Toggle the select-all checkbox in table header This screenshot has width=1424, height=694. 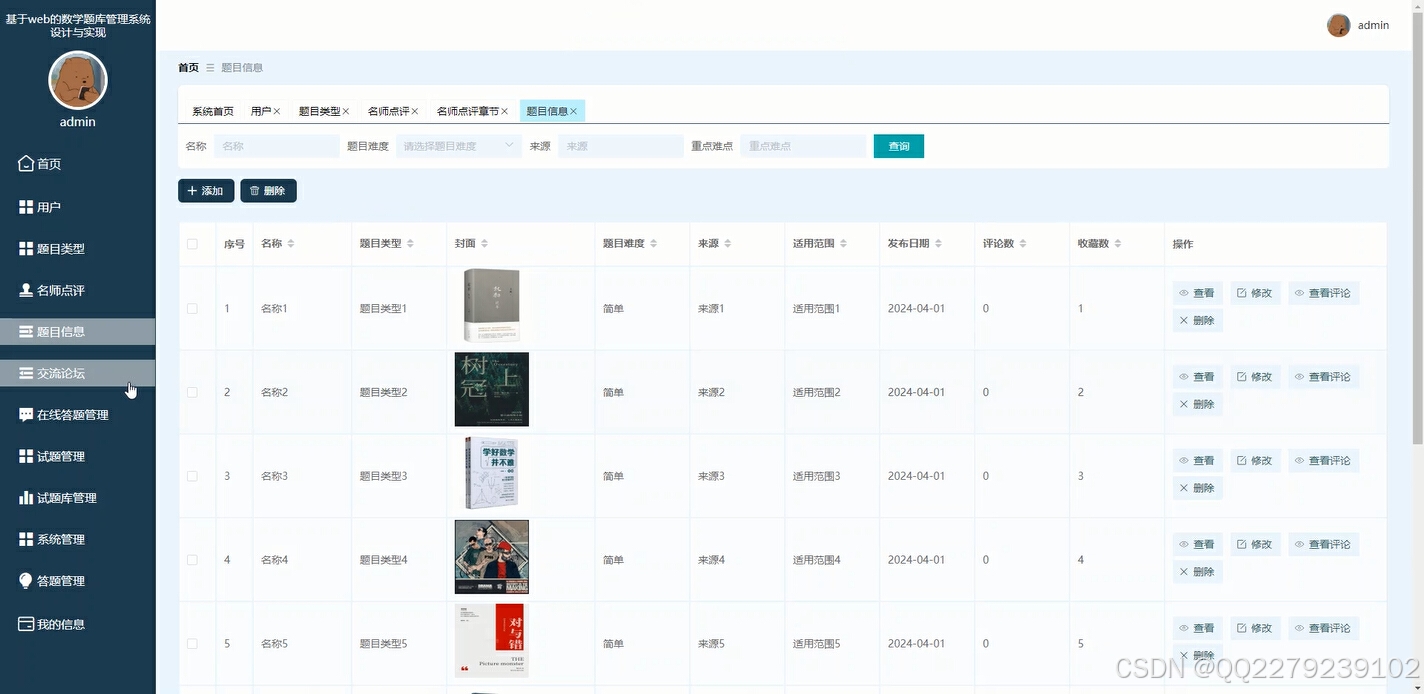(x=194, y=243)
